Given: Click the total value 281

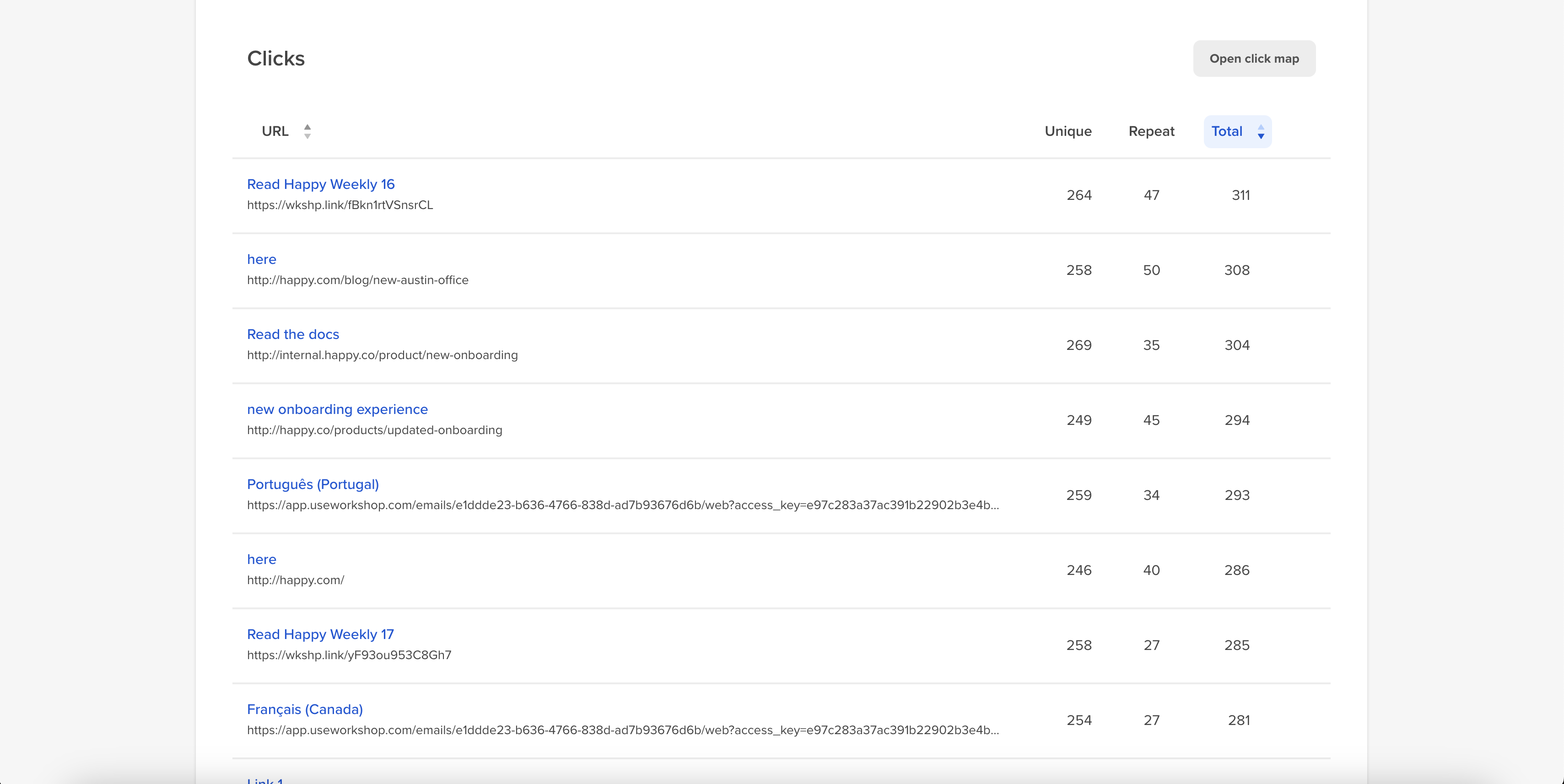Looking at the screenshot, I should [x=1239, y=720].
